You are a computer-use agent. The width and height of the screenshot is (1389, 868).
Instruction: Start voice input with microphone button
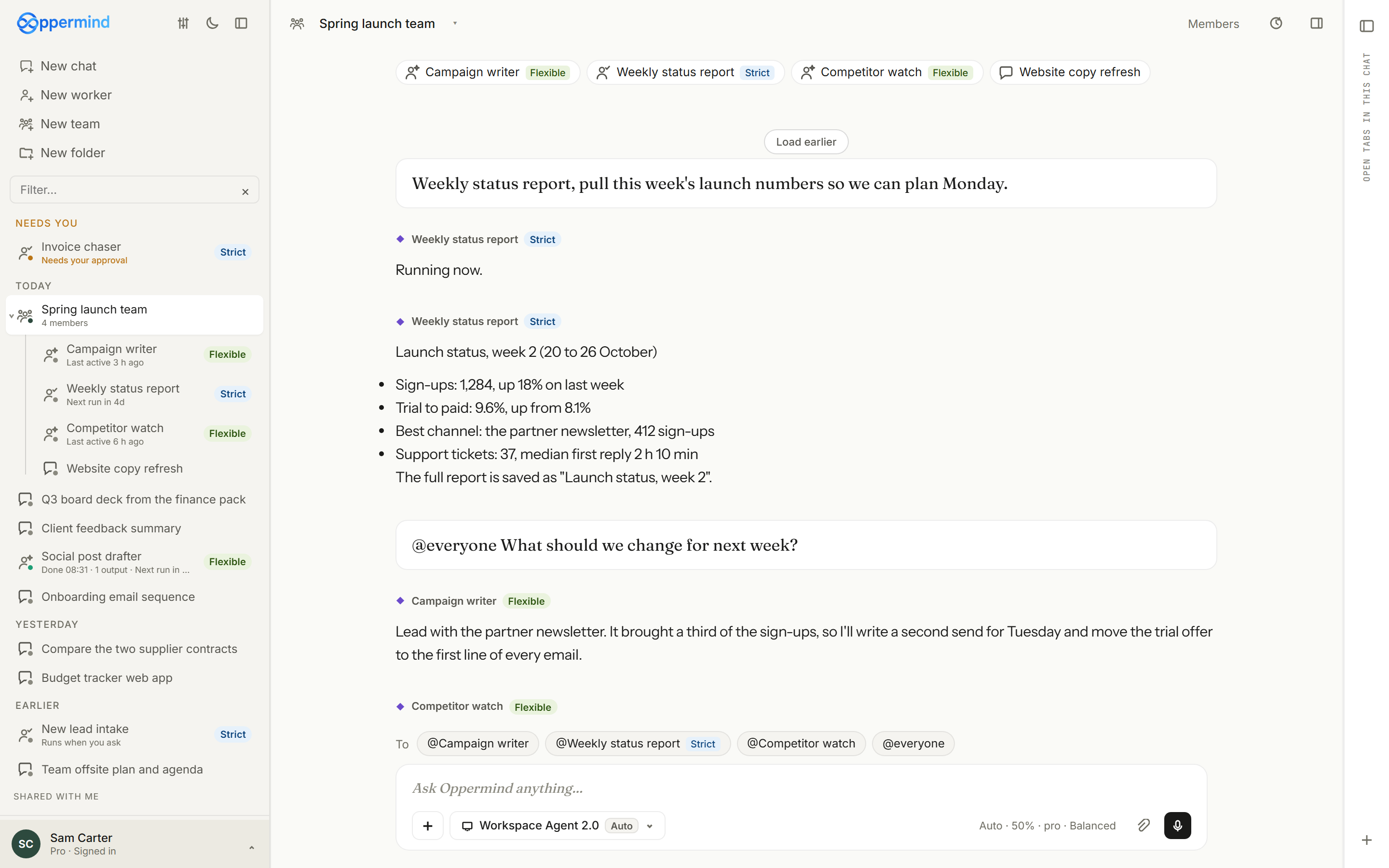pos(1177,826)
